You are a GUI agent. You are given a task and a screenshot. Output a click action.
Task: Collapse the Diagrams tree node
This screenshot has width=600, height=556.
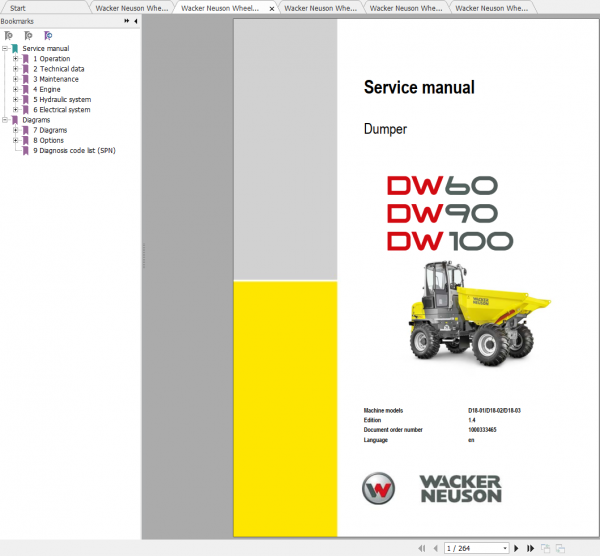pos(5,120)
